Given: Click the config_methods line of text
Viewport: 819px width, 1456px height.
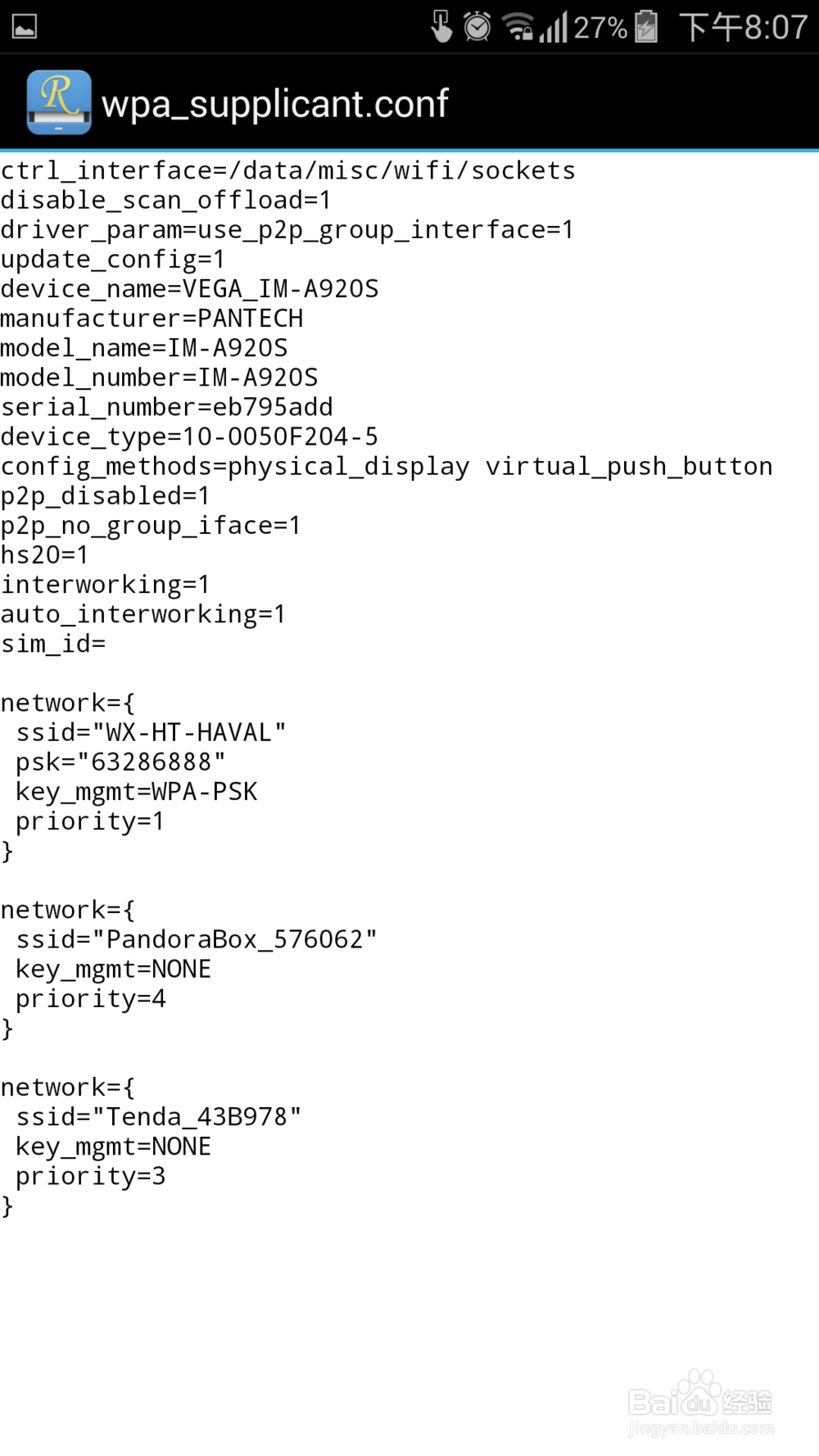Looking at the screenshot, I should (x=387, y=466).
